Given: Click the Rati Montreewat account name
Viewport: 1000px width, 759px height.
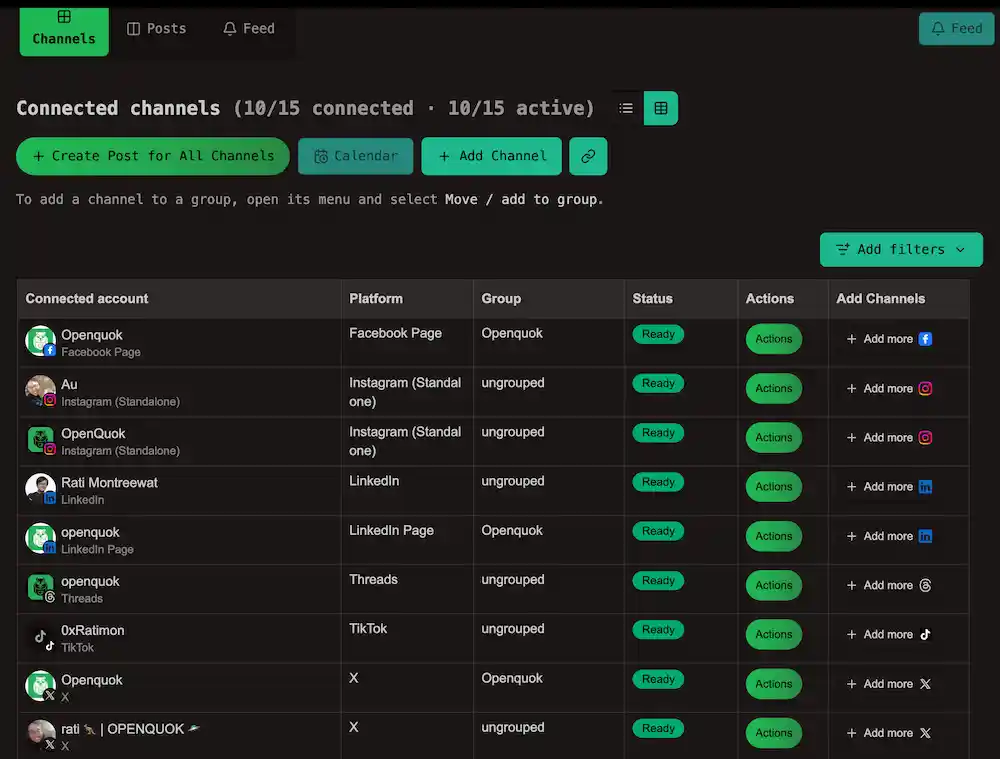Looking at the screenshot, I should (x=109, y=483).
